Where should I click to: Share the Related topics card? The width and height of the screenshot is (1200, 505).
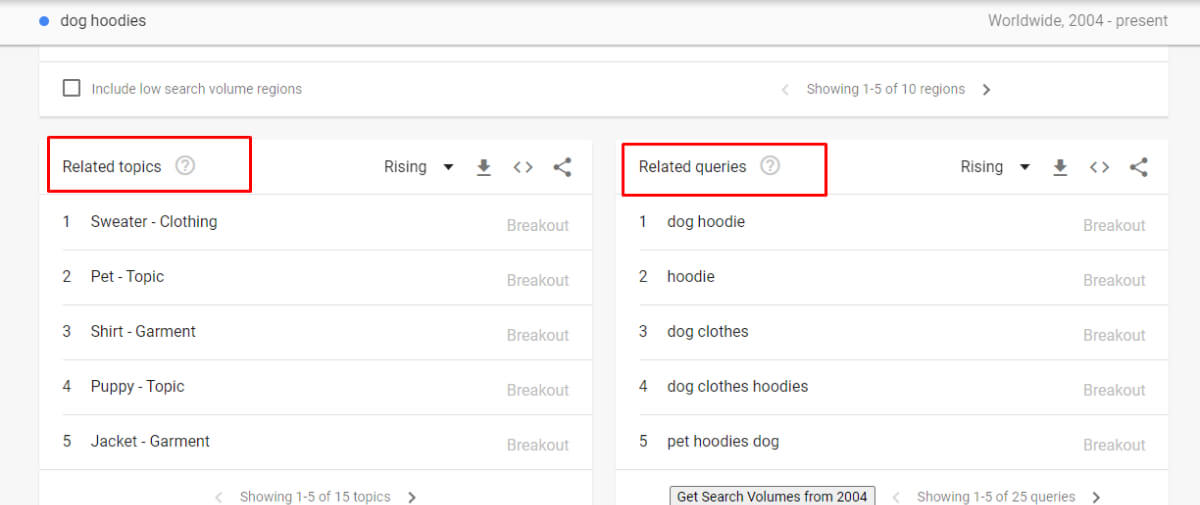tap(562, 167)
